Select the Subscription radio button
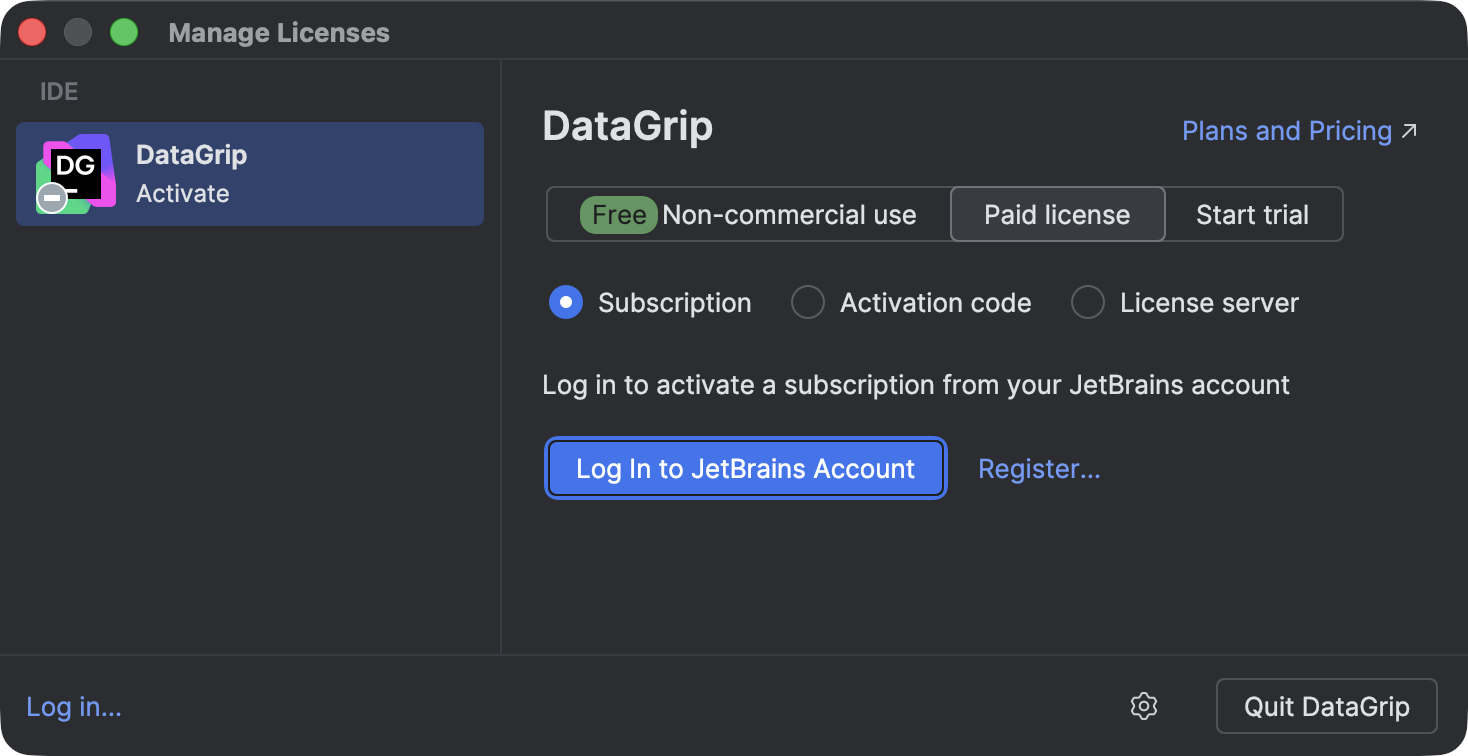This screenshot has width=1468, height=756. tap(566, 302)
